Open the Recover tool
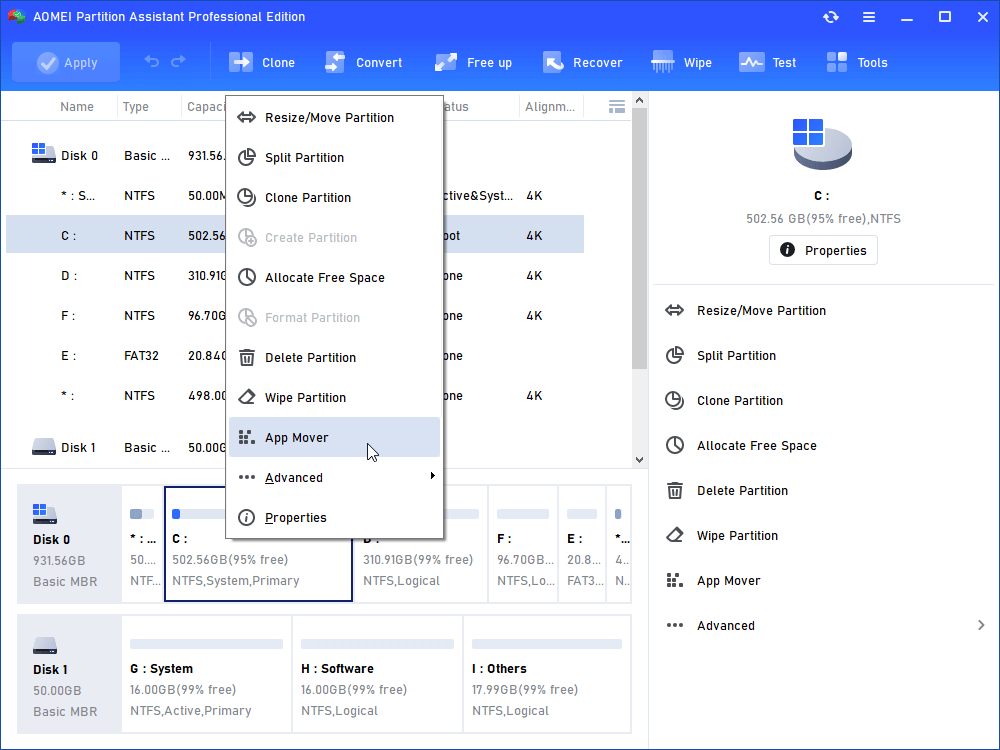The width and height of the screenshot is (1000, 750). (582, 62)
